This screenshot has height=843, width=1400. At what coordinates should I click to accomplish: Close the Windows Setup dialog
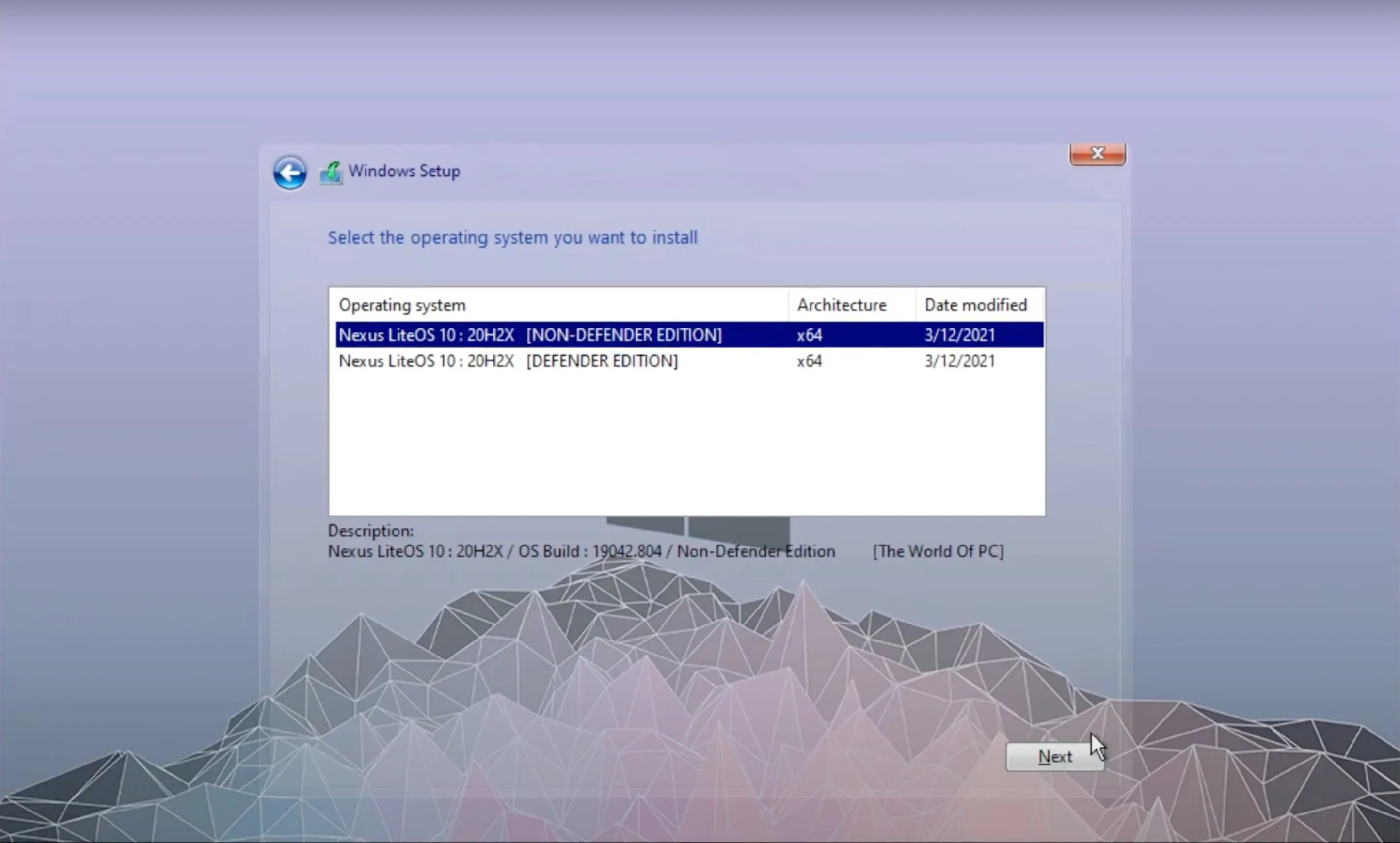click(x=1097, y=153)
